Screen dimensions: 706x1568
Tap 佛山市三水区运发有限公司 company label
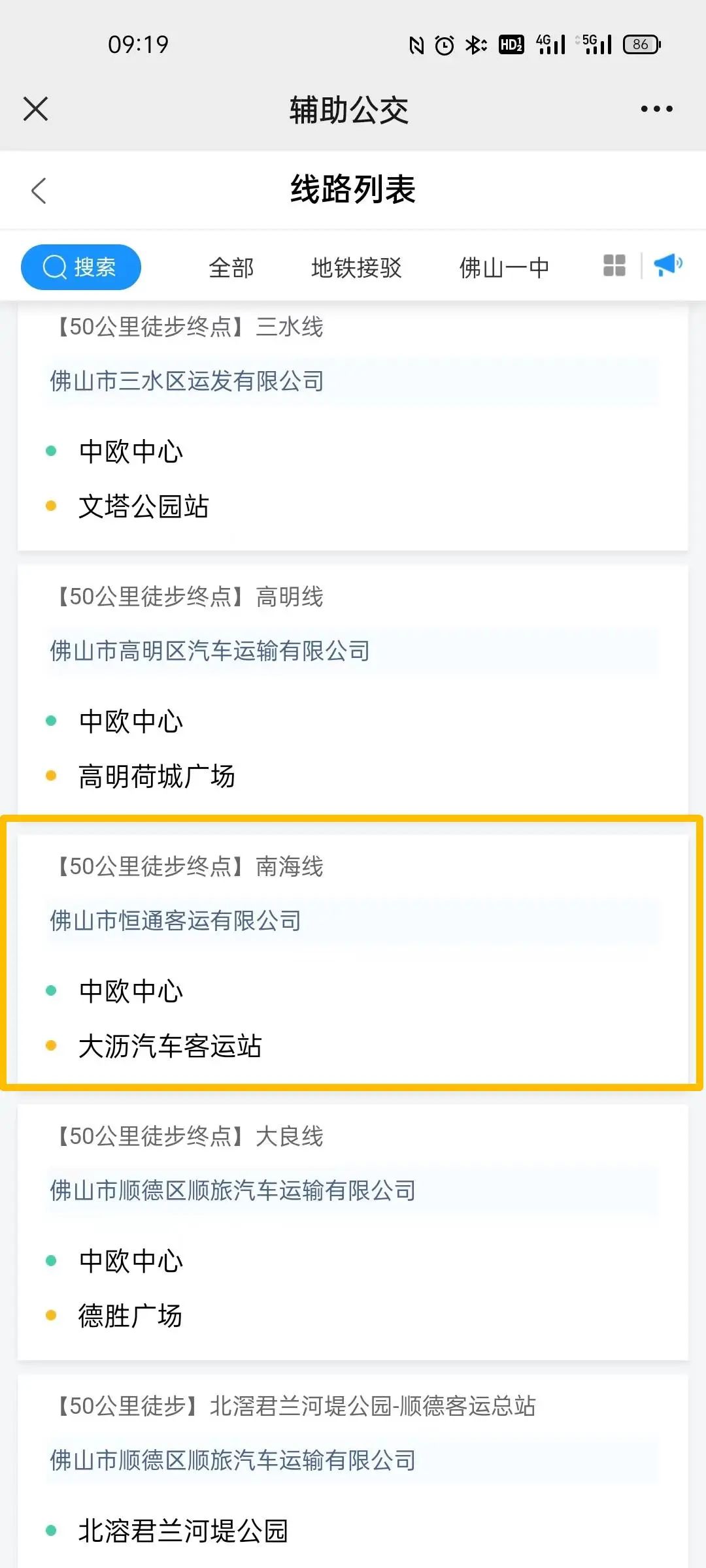[187, 381]
